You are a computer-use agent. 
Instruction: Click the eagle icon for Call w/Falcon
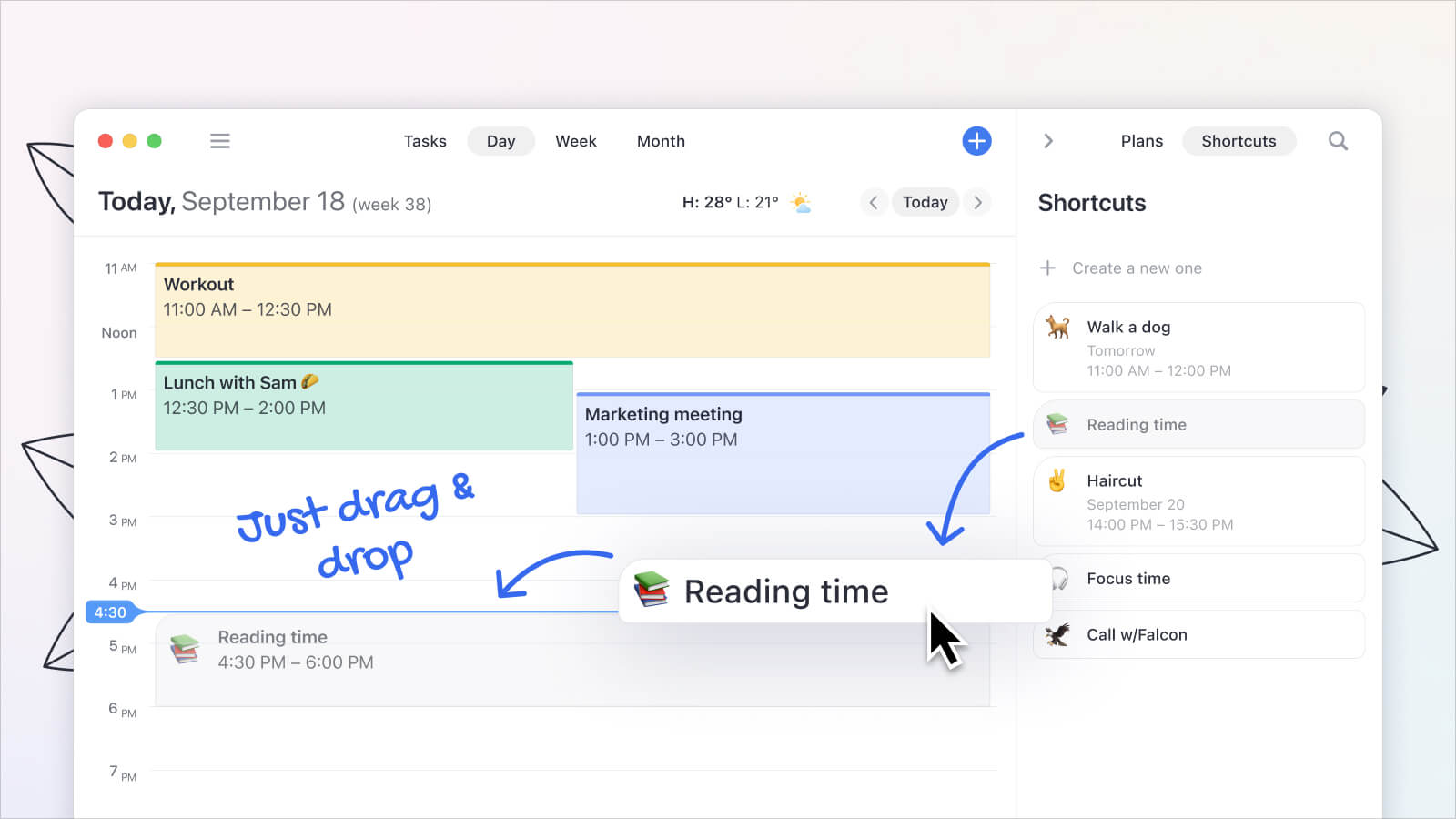tap(1057, 634)
